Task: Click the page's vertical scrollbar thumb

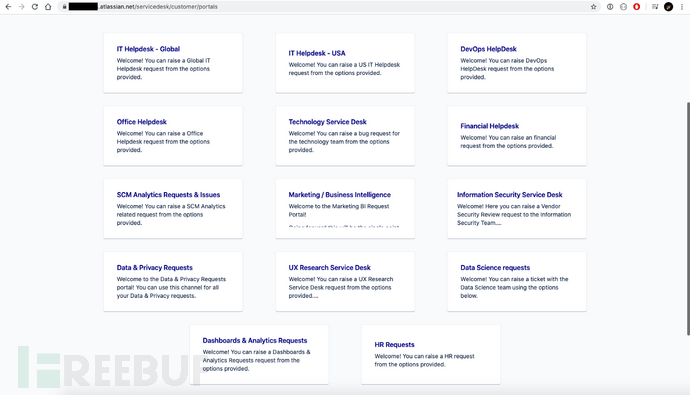Action: pos(688,219)
